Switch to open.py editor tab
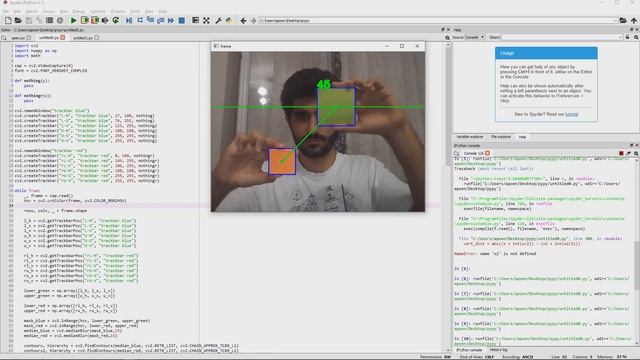 pos(18,38)
